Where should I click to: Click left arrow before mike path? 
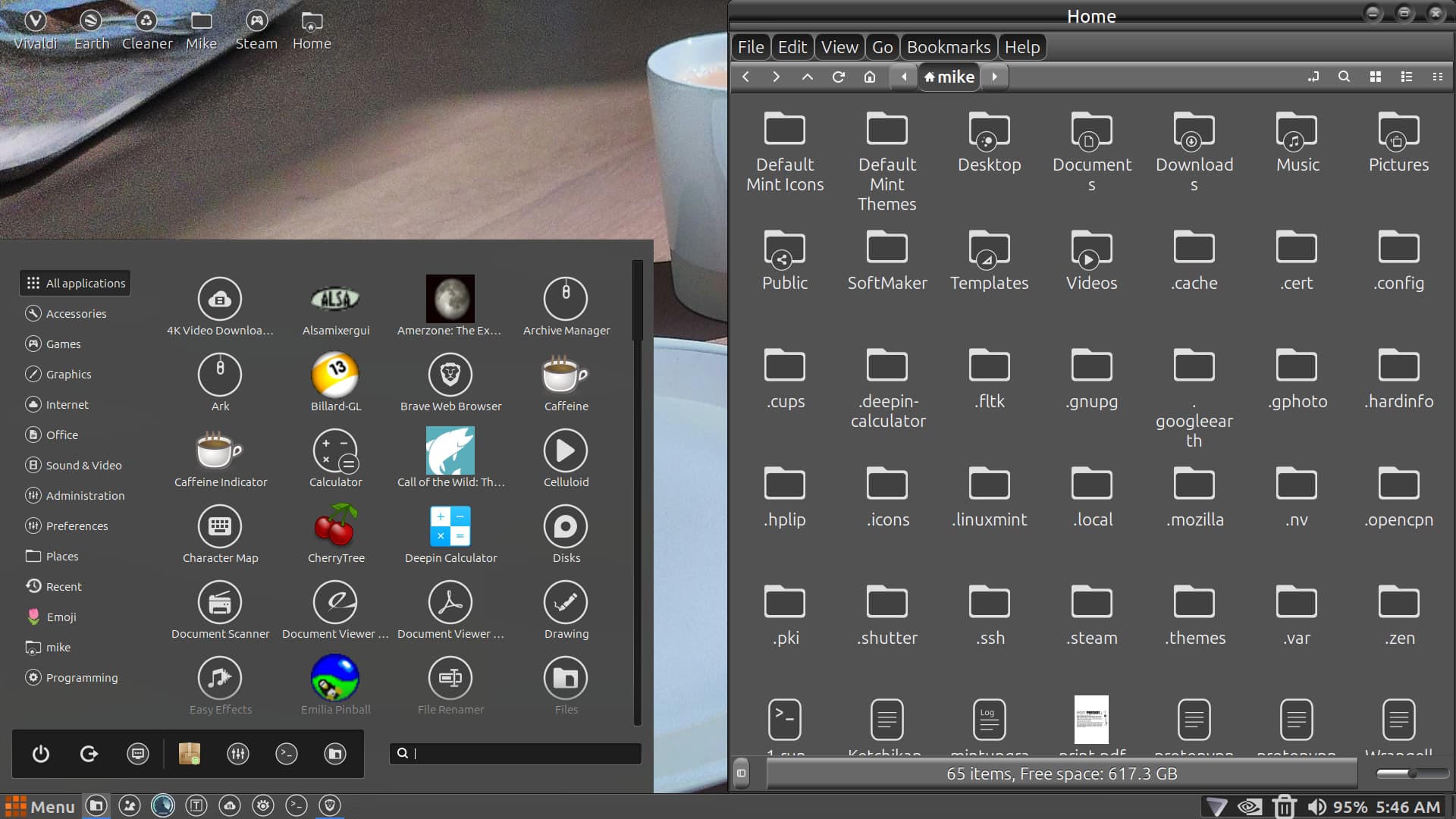[903, 77]
